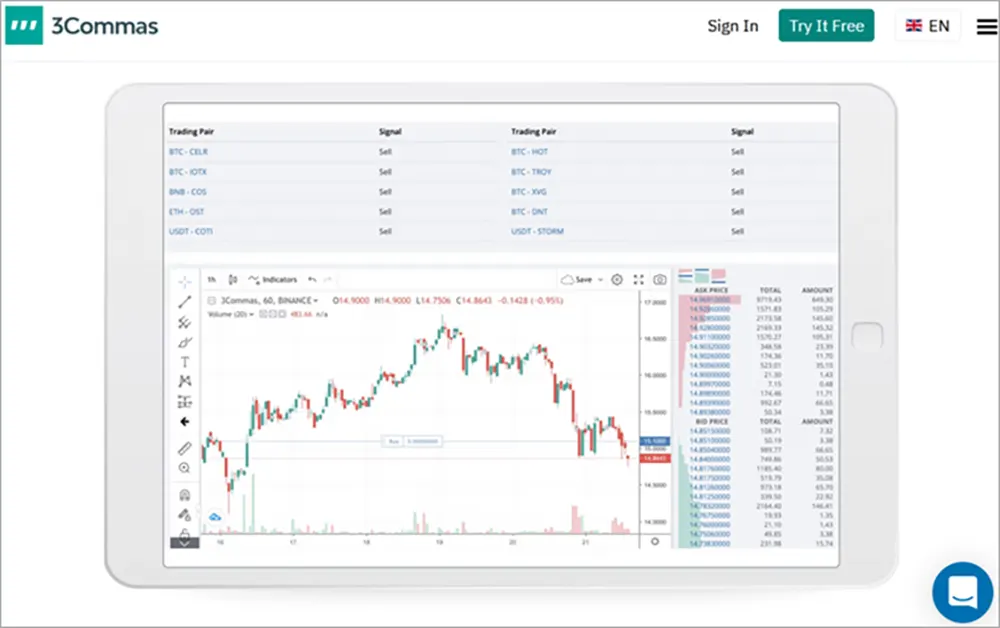Open the ETH - OST trading pair
1000x628 pixels.
point(186,211)
